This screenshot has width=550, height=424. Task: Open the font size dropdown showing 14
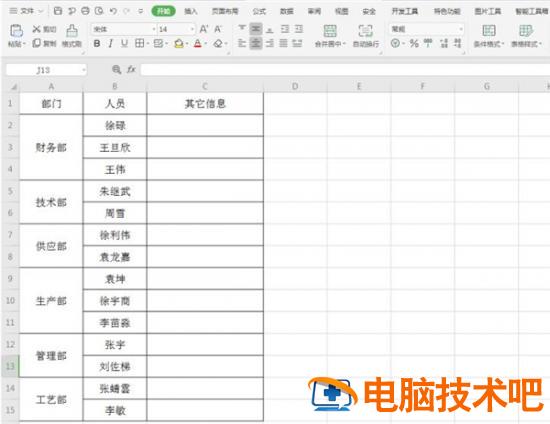click(x=176, y=29)
